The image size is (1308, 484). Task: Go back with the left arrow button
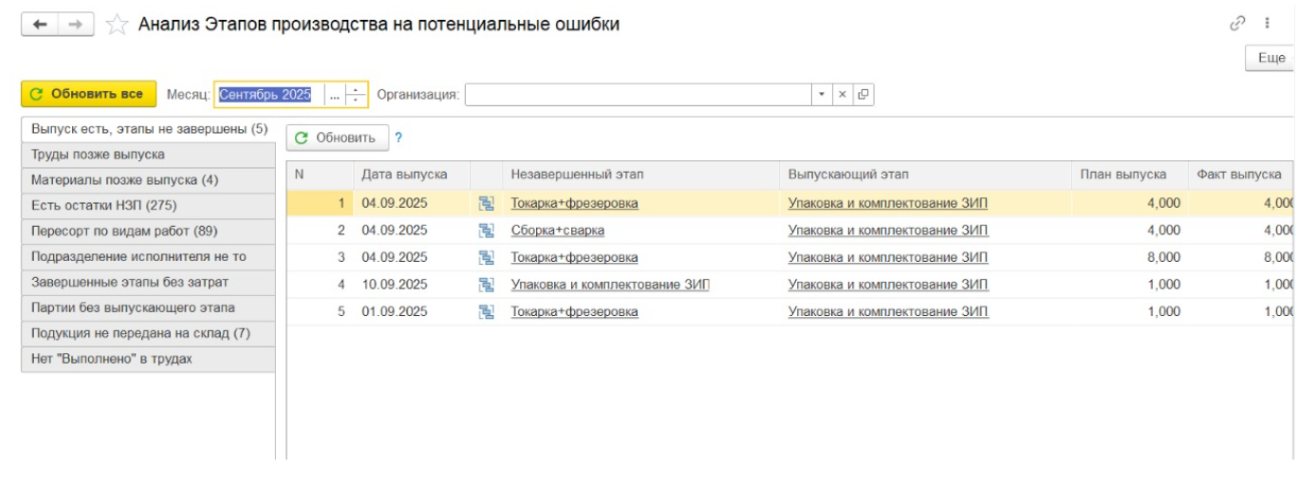(40, 26)
